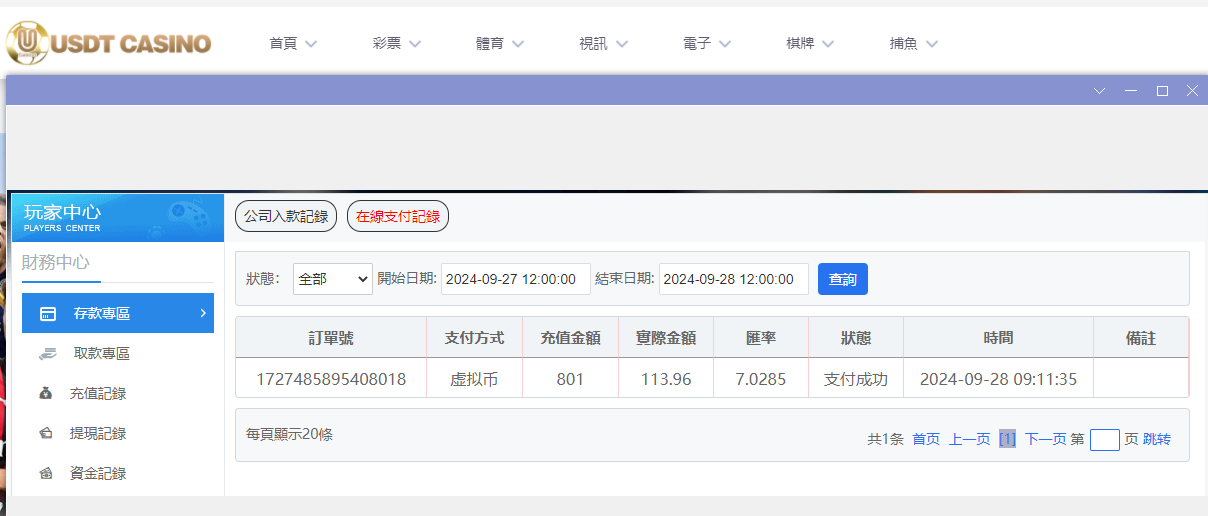Open the 狀態 status dropdown
Image resolution: width=1208 pixels, height=516 pixels.
[332, 279]
